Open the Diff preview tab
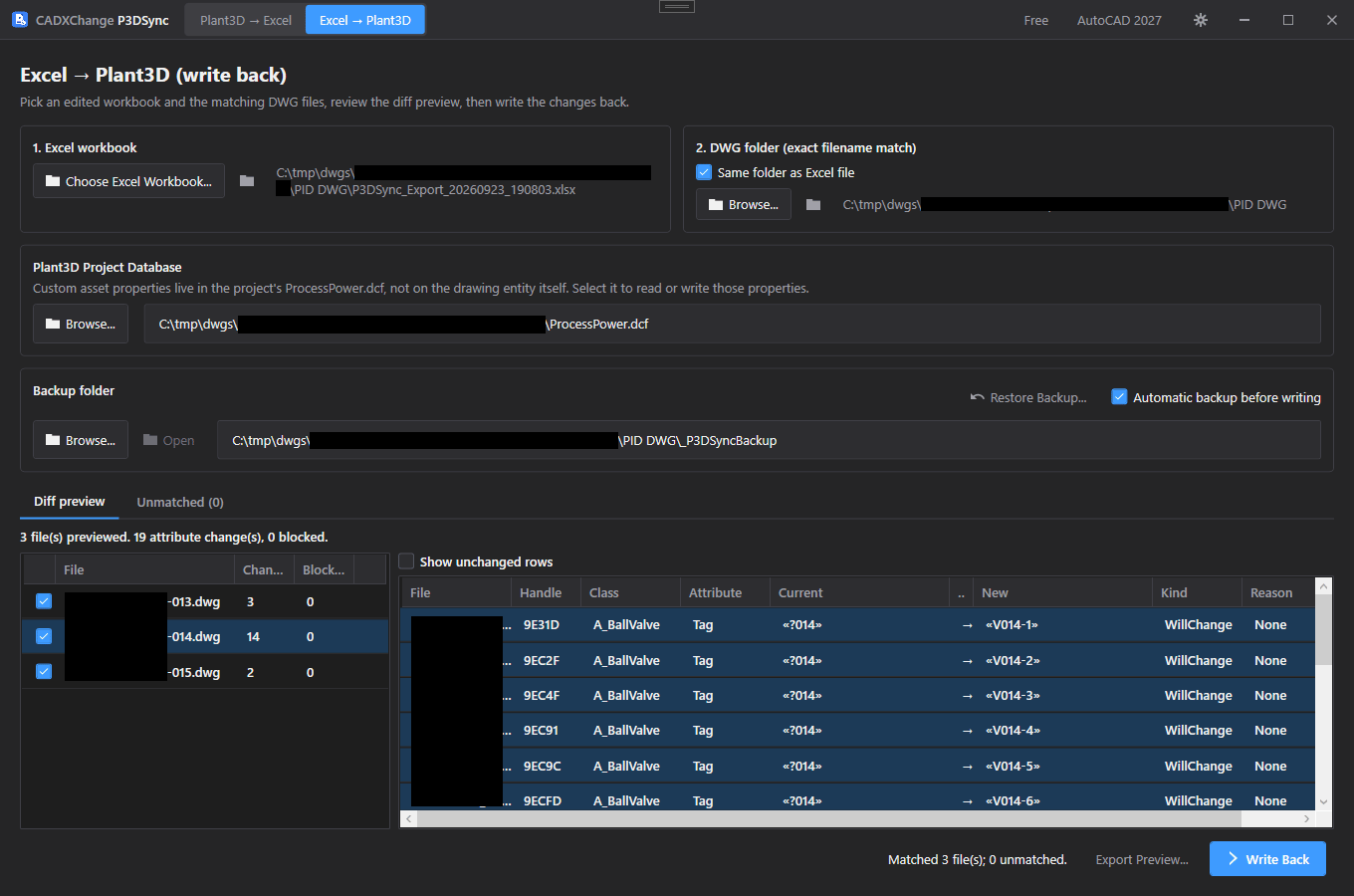Screen dimensions: 1354x896 click(69, 502)
